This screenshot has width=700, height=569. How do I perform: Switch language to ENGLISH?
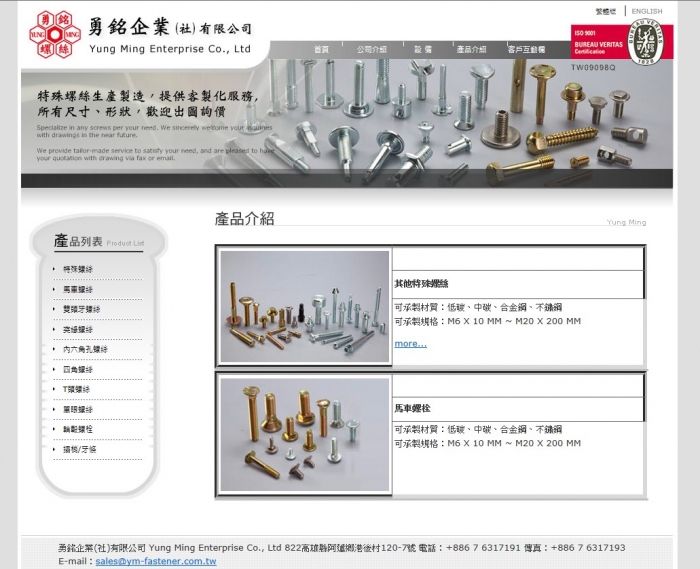click(x=646, y=11)
